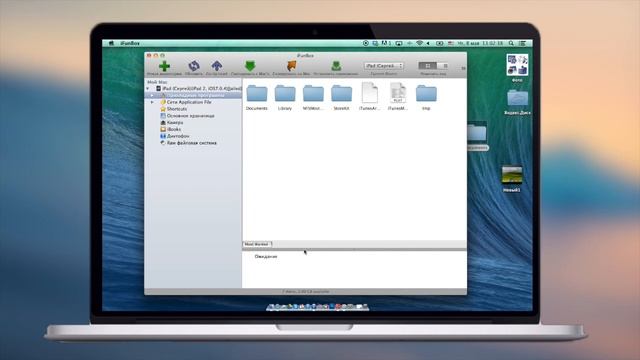Click the star icon next to Shortcuts

pos(163,109)
